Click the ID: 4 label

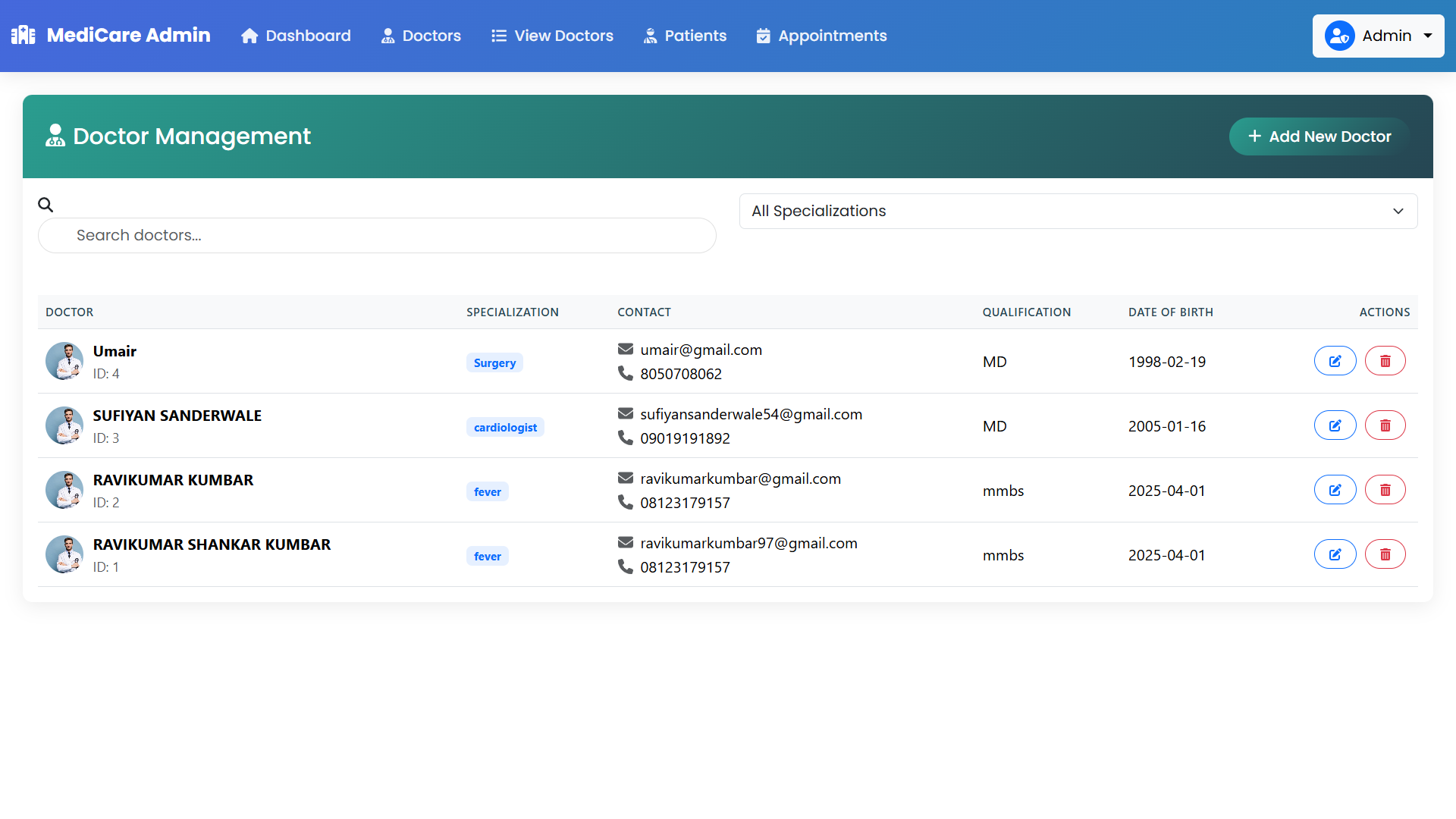tap(106, 374)
